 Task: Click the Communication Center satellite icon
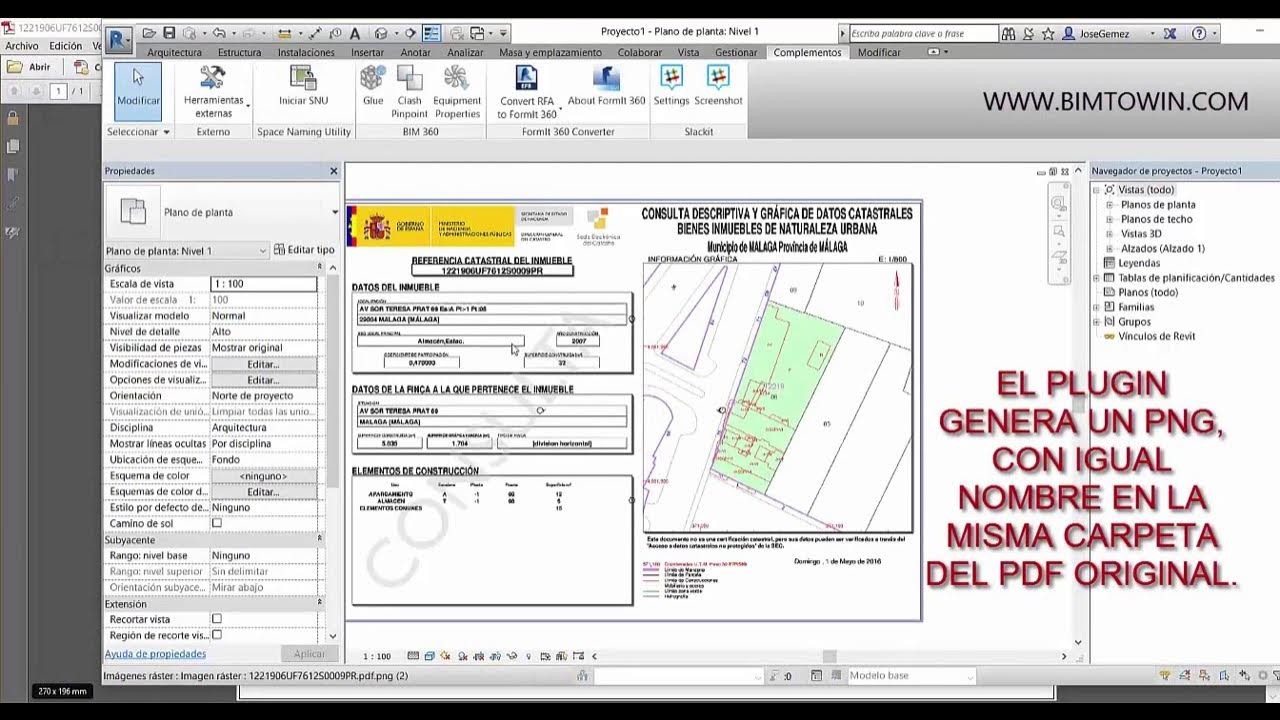tap(1028, 34)
